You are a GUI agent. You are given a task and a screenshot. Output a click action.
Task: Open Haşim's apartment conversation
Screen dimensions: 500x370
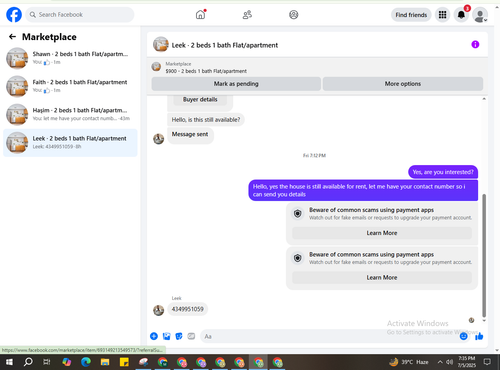click(70, 114)
